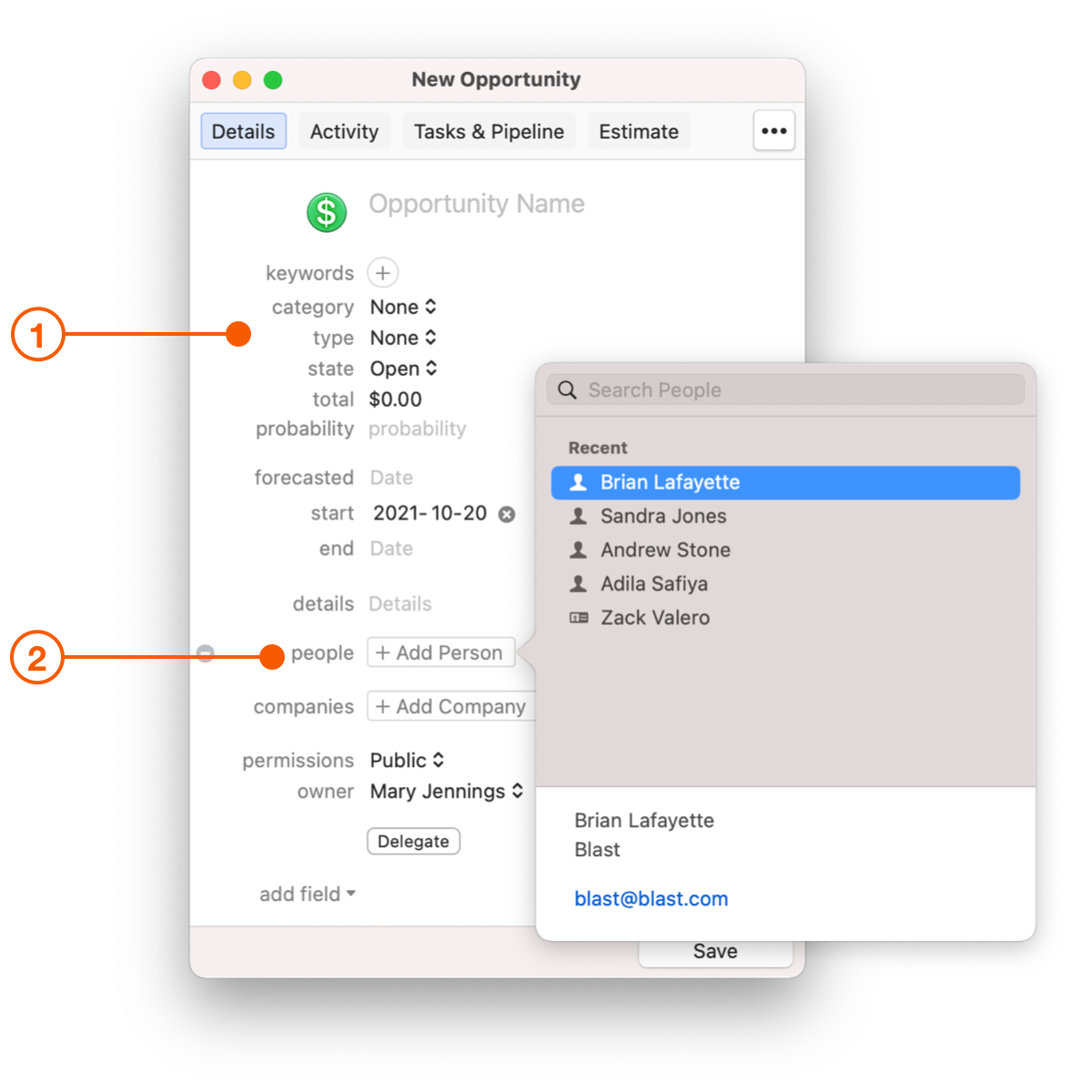Click the probability input field

[418, 429]
